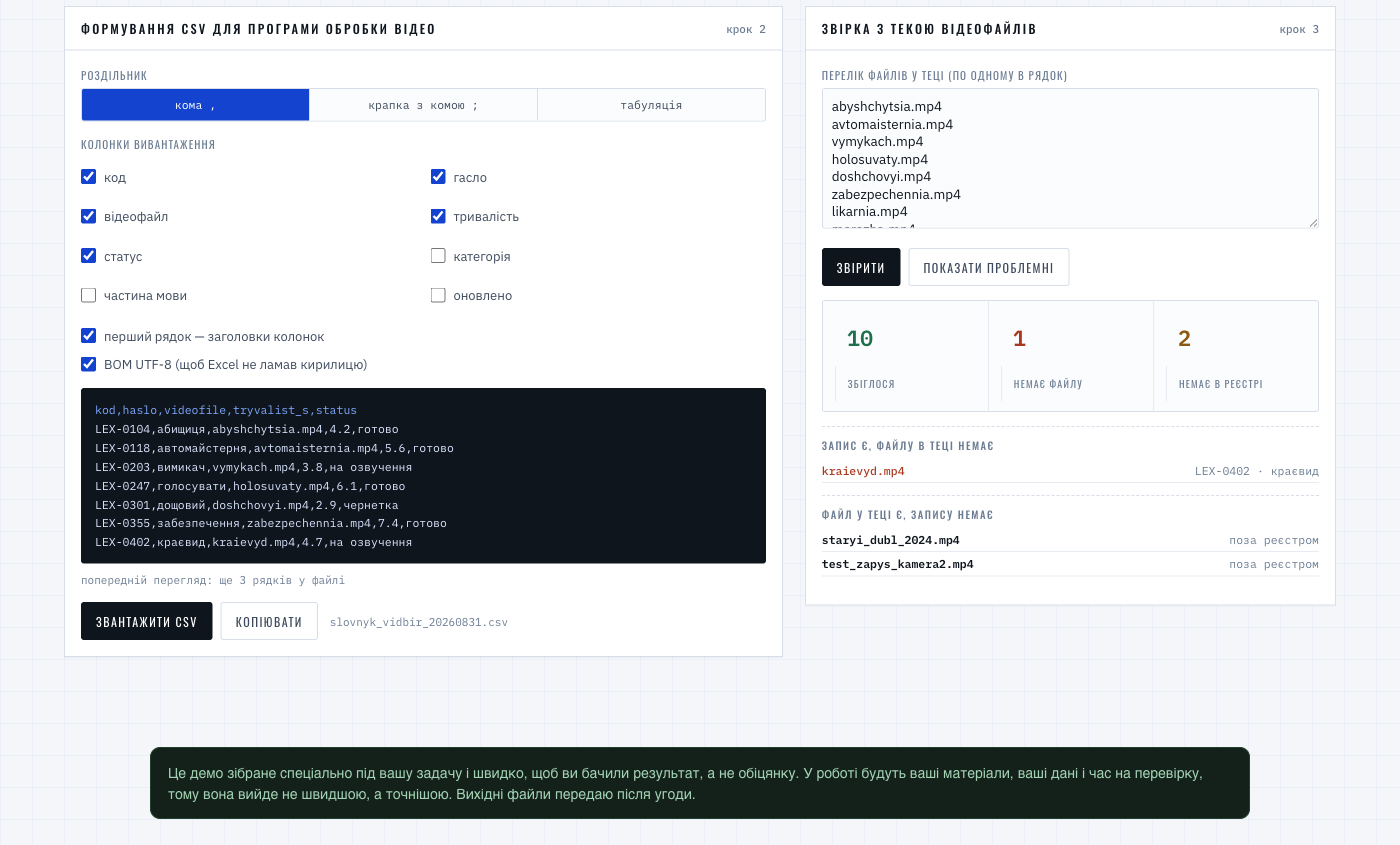Click the "Колонки вивантаження" section label
Image resolution: width=1400 pixels, height=845 pixels.
pos(148,145)
